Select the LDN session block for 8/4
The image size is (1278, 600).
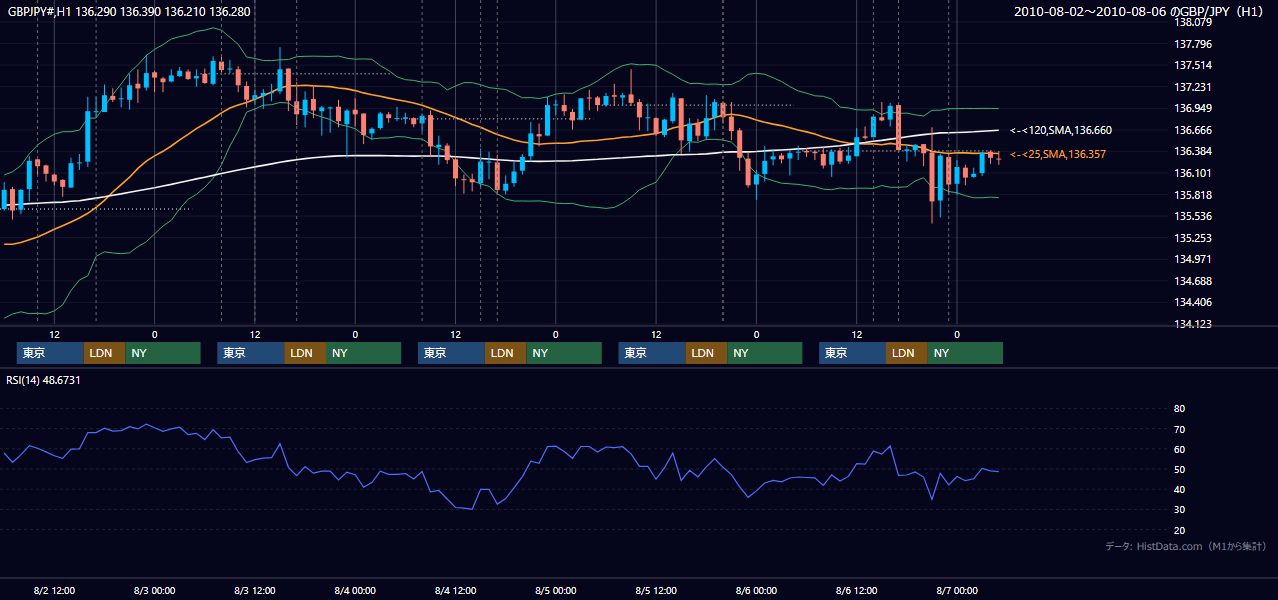pyautogui.click(x=505, y=353)
